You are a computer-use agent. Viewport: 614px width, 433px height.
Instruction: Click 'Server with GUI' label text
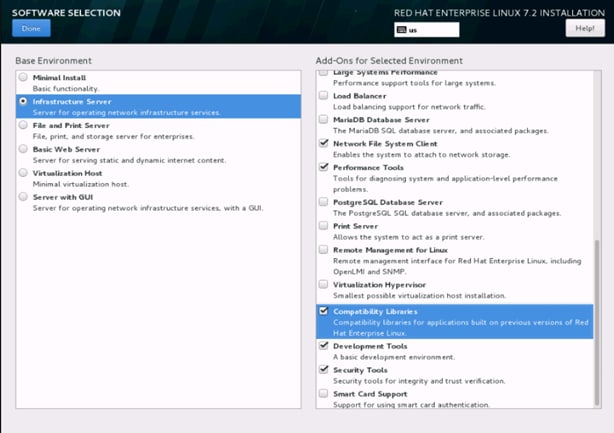pos(63,197)
